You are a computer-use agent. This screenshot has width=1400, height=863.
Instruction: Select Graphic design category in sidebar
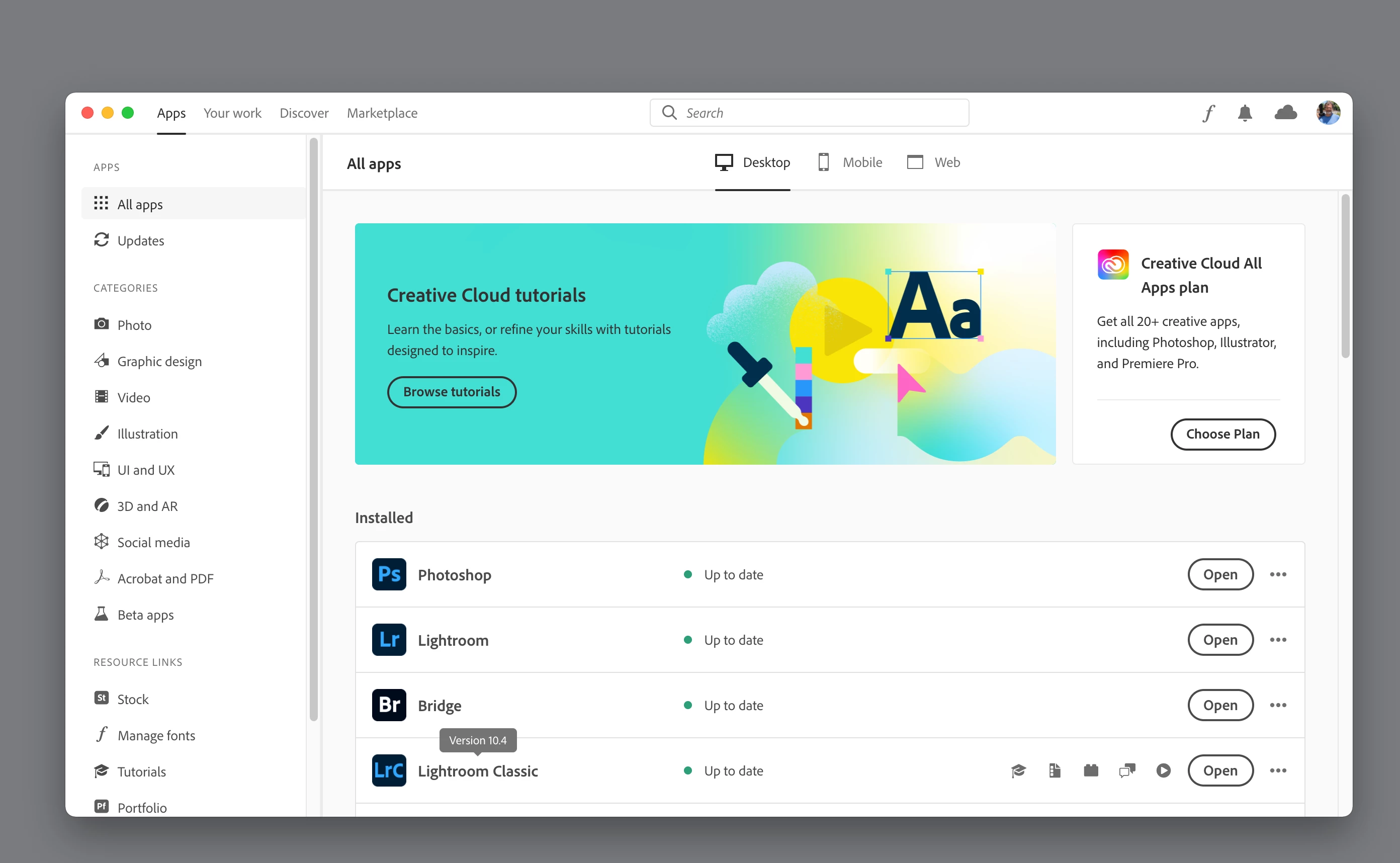click(159, 361)
